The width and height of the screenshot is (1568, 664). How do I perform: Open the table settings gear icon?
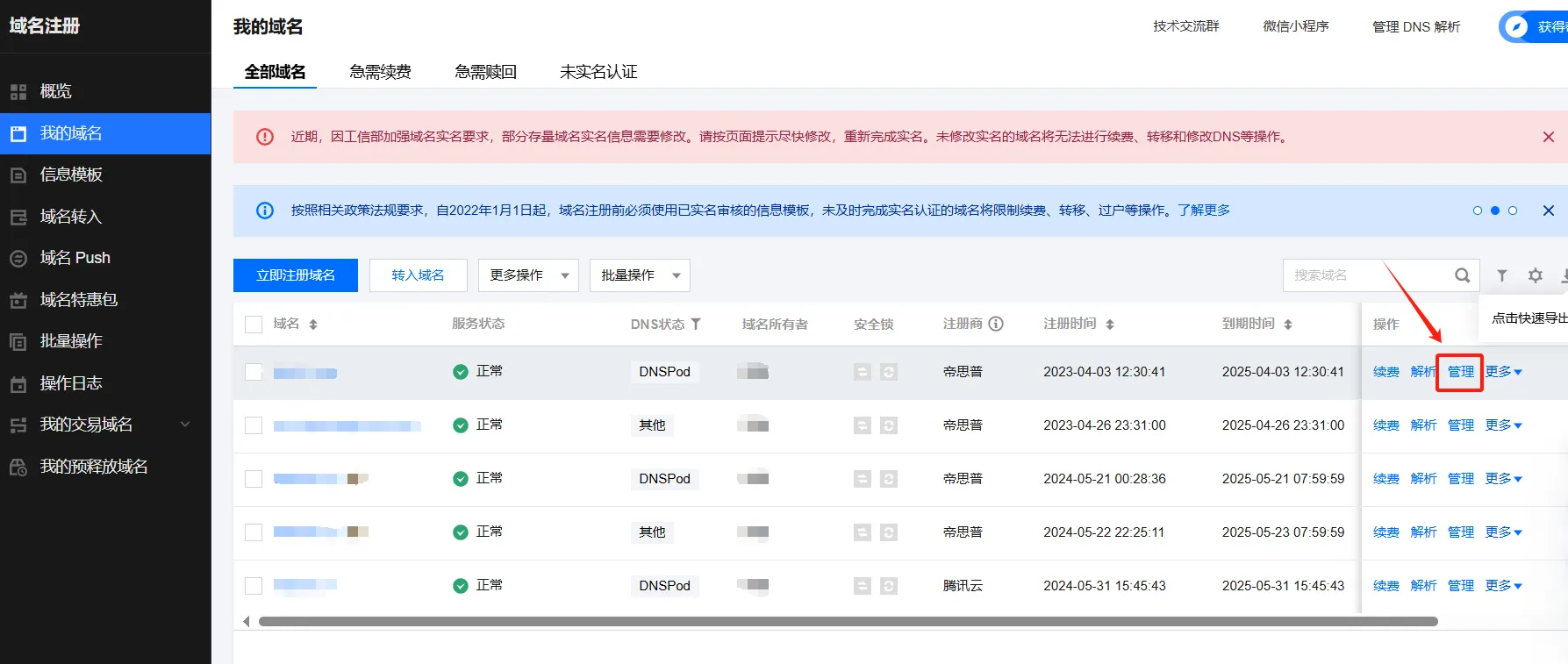point(1536,275)
